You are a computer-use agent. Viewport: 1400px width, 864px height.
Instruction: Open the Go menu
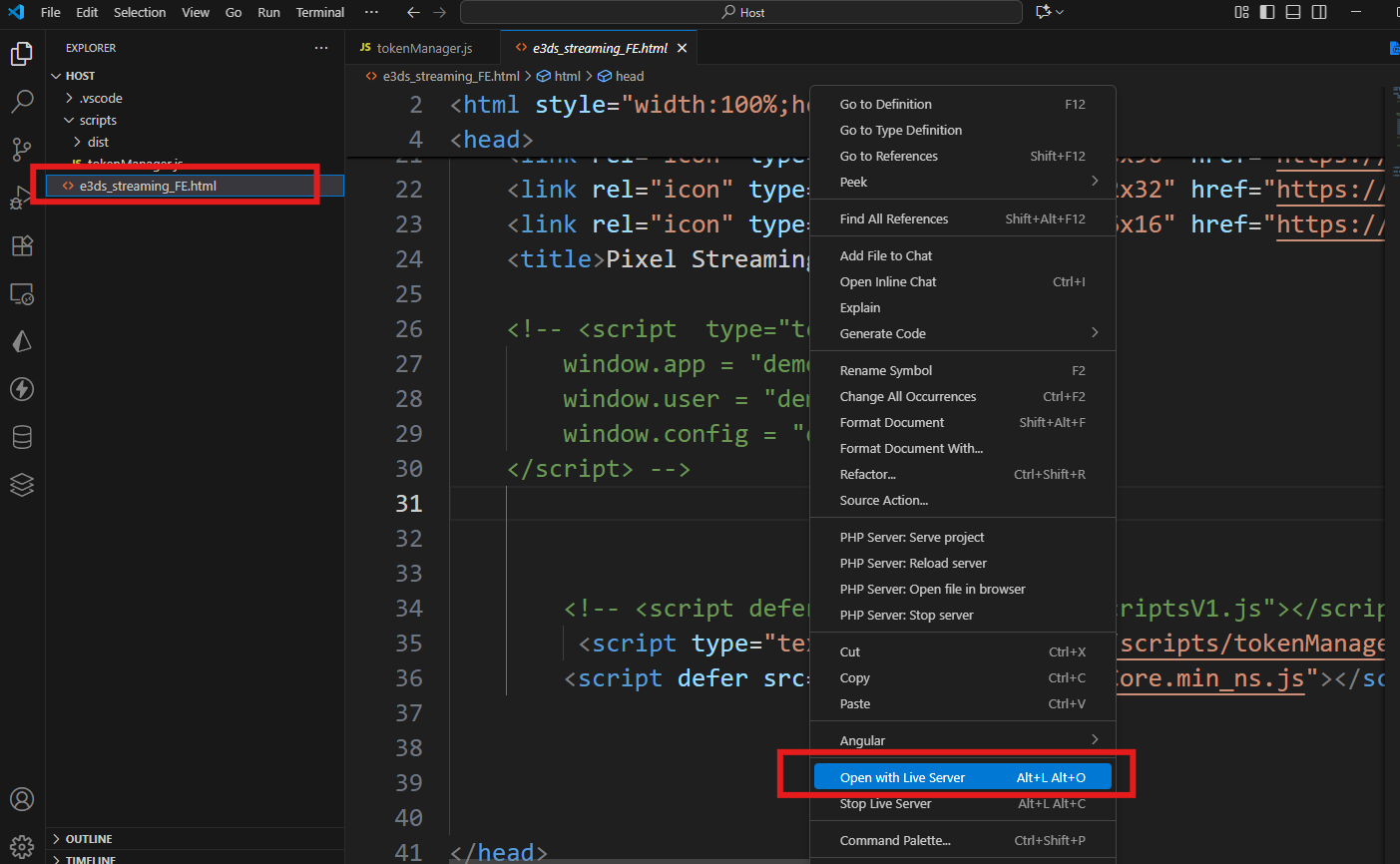233,12
